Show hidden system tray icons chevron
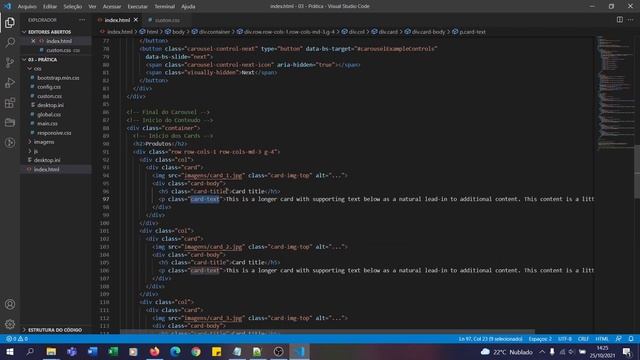This screenshot has width=640, height=360. coord(542,351)
